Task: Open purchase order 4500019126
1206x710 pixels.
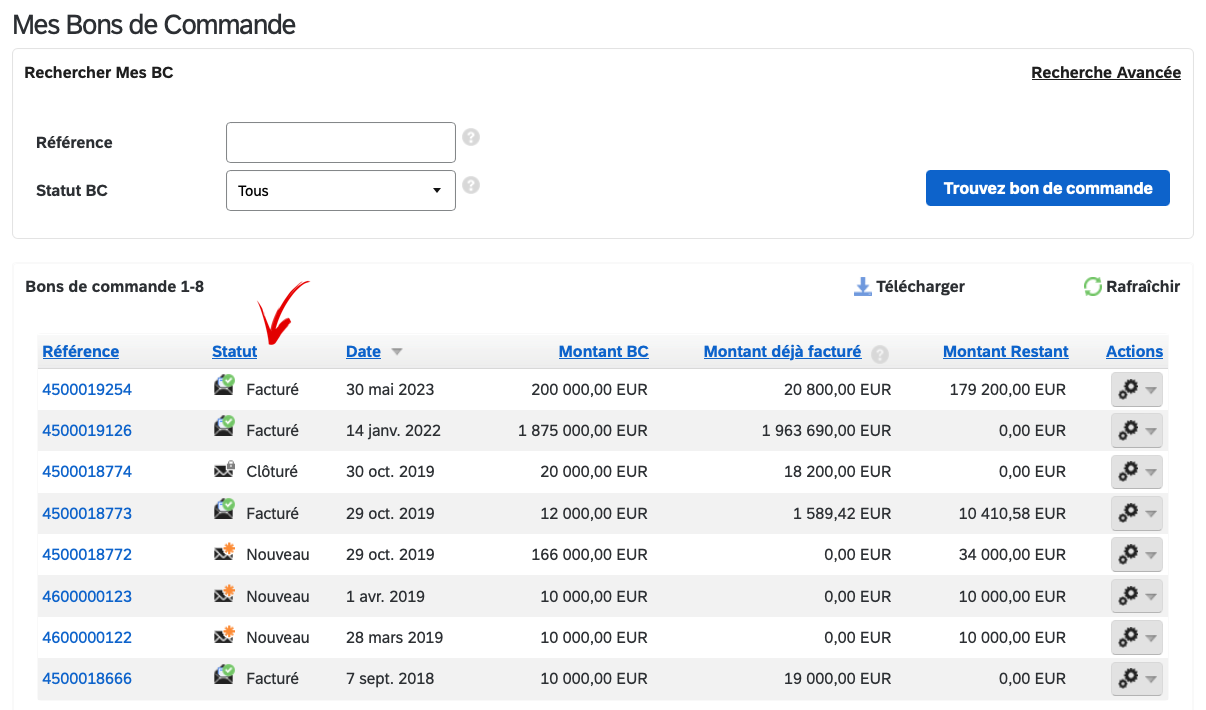Action: pyautogui.click(x=87, y=430)
